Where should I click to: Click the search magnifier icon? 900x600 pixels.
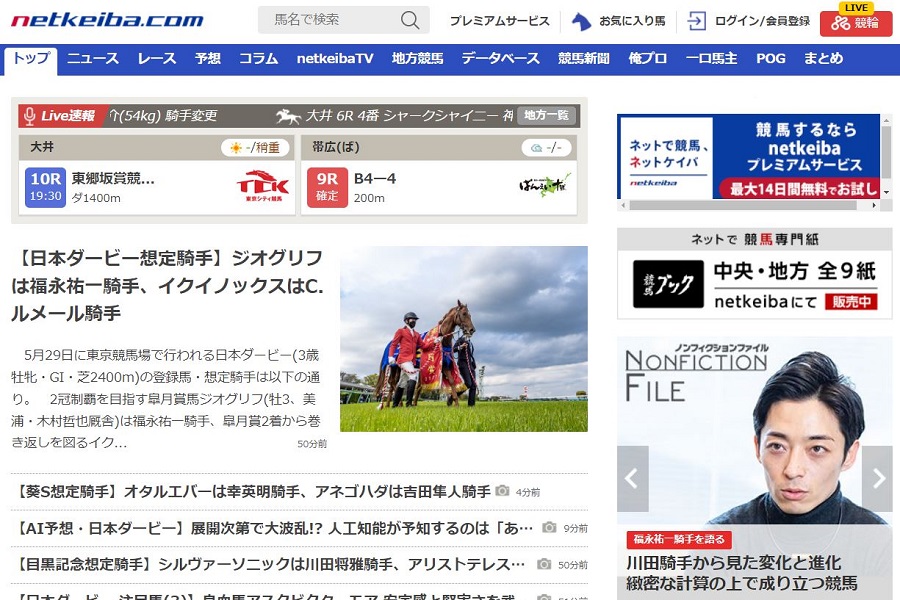point(410,20)
